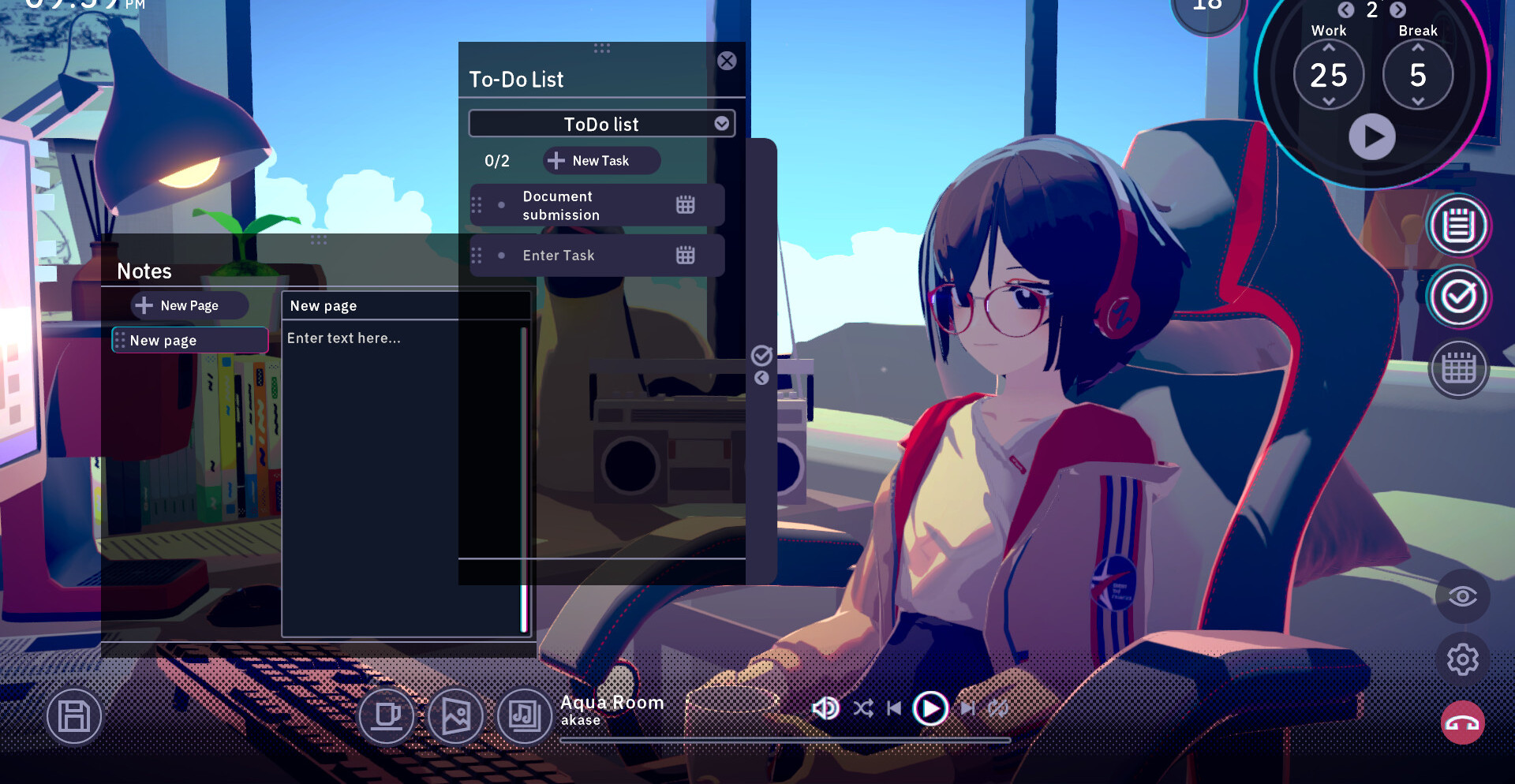
Task: Open the calendar panel icon
Action: [x=1458, y=368]
